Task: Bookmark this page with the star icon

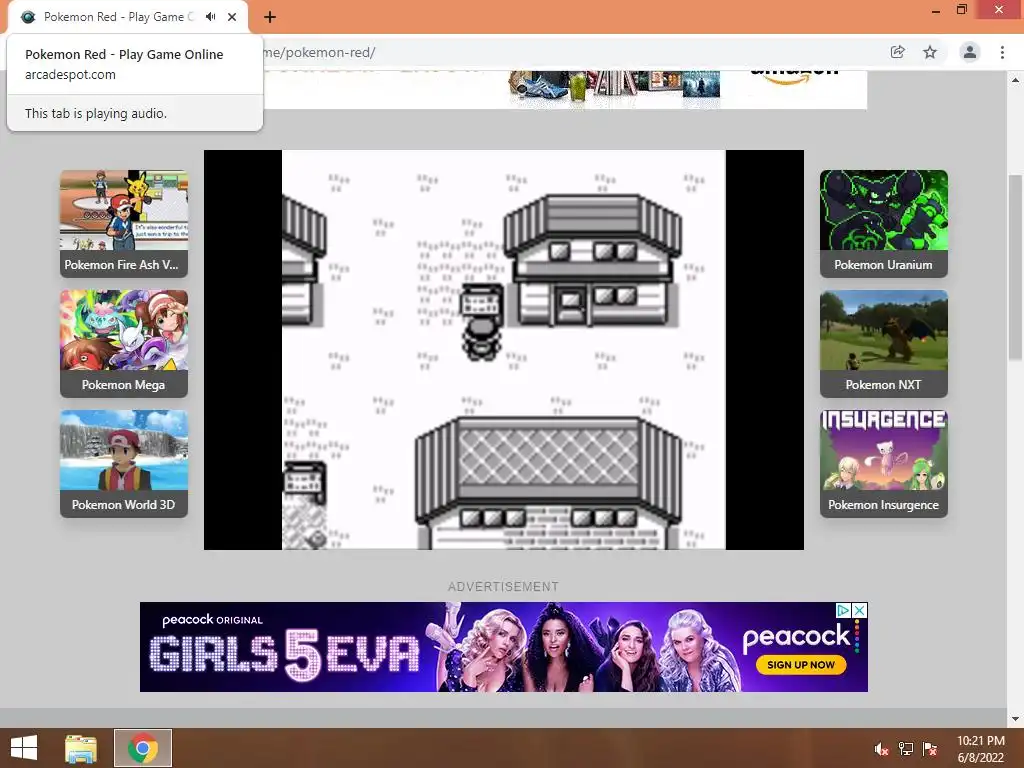Action: coord(930,52)
